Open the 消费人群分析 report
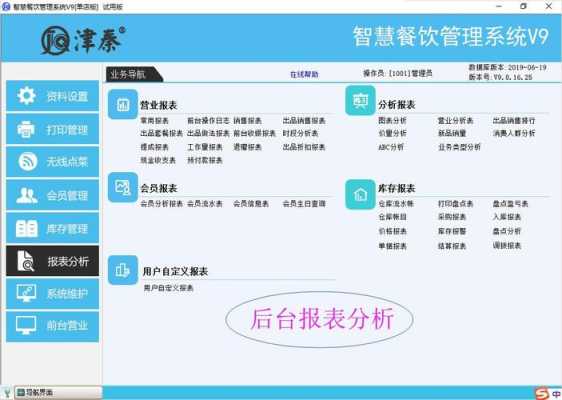Viewport: 562px width, 400px height. tap(514, 133)
